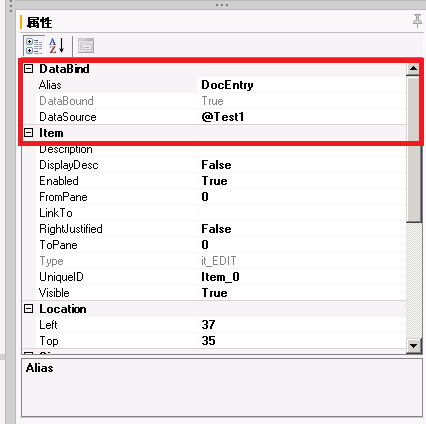Screen dimensions: 426x424
Task: Sort properties with the Alphabetical A-Z icon
Action: coord(56,46)
